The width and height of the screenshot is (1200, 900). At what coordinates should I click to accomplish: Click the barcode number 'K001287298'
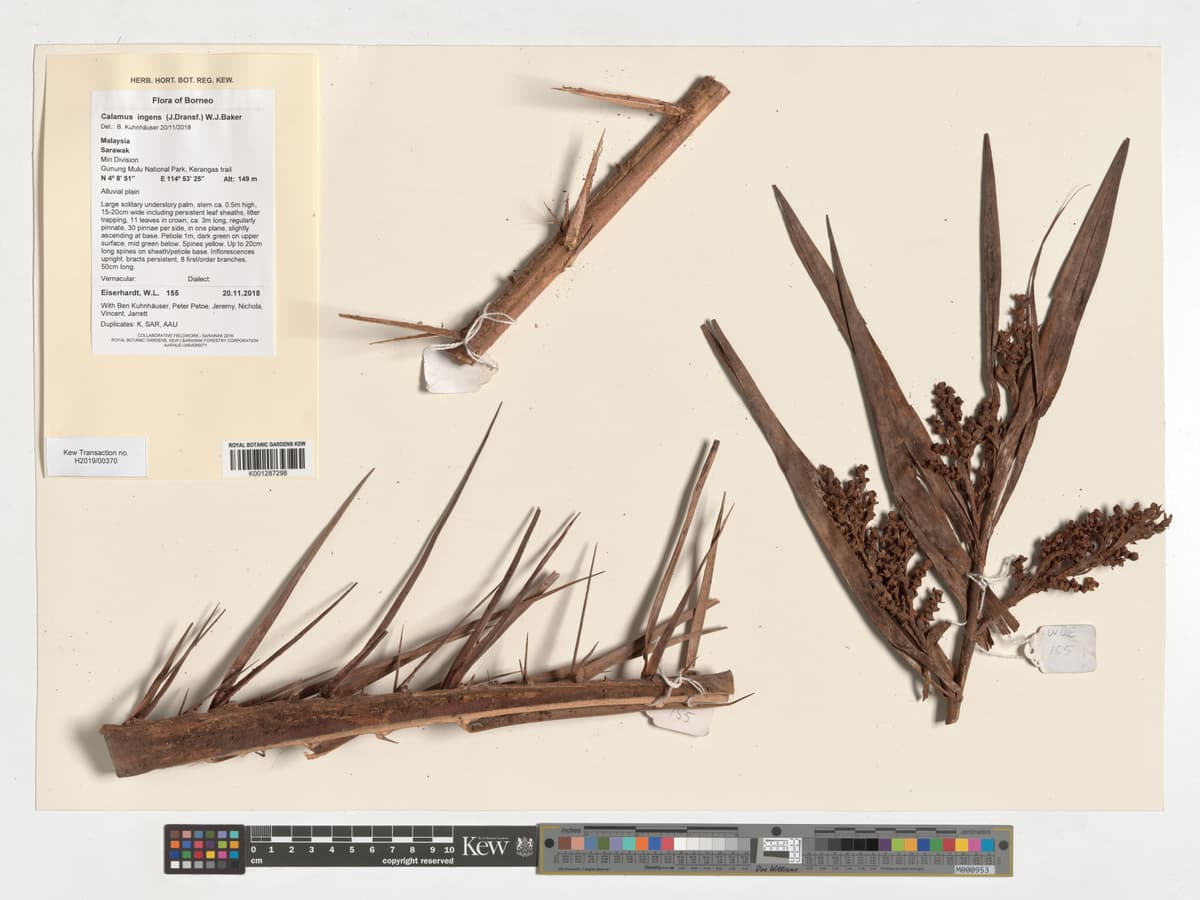coord(267,473)
